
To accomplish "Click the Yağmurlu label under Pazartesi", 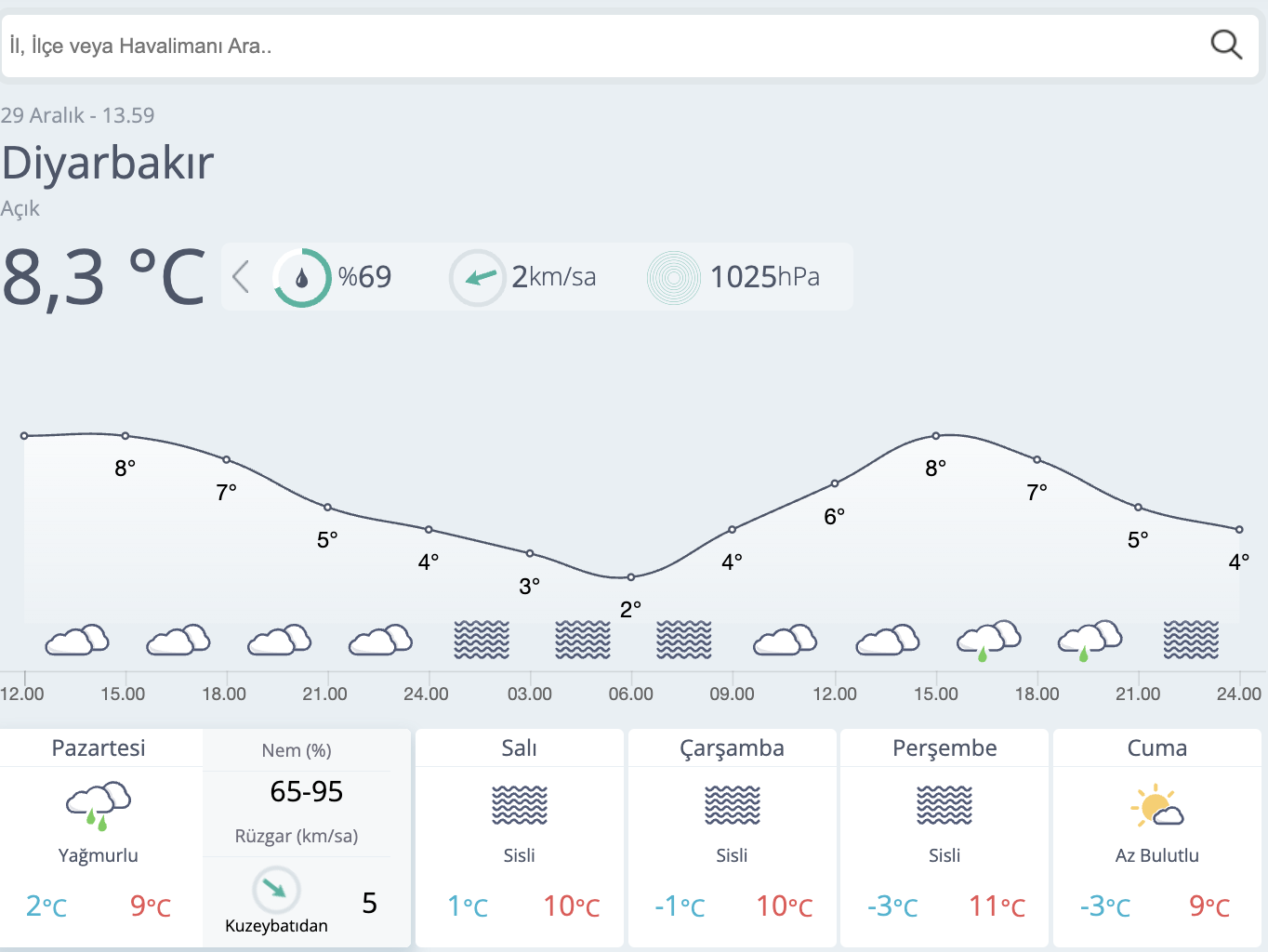I will coord(99,855).
